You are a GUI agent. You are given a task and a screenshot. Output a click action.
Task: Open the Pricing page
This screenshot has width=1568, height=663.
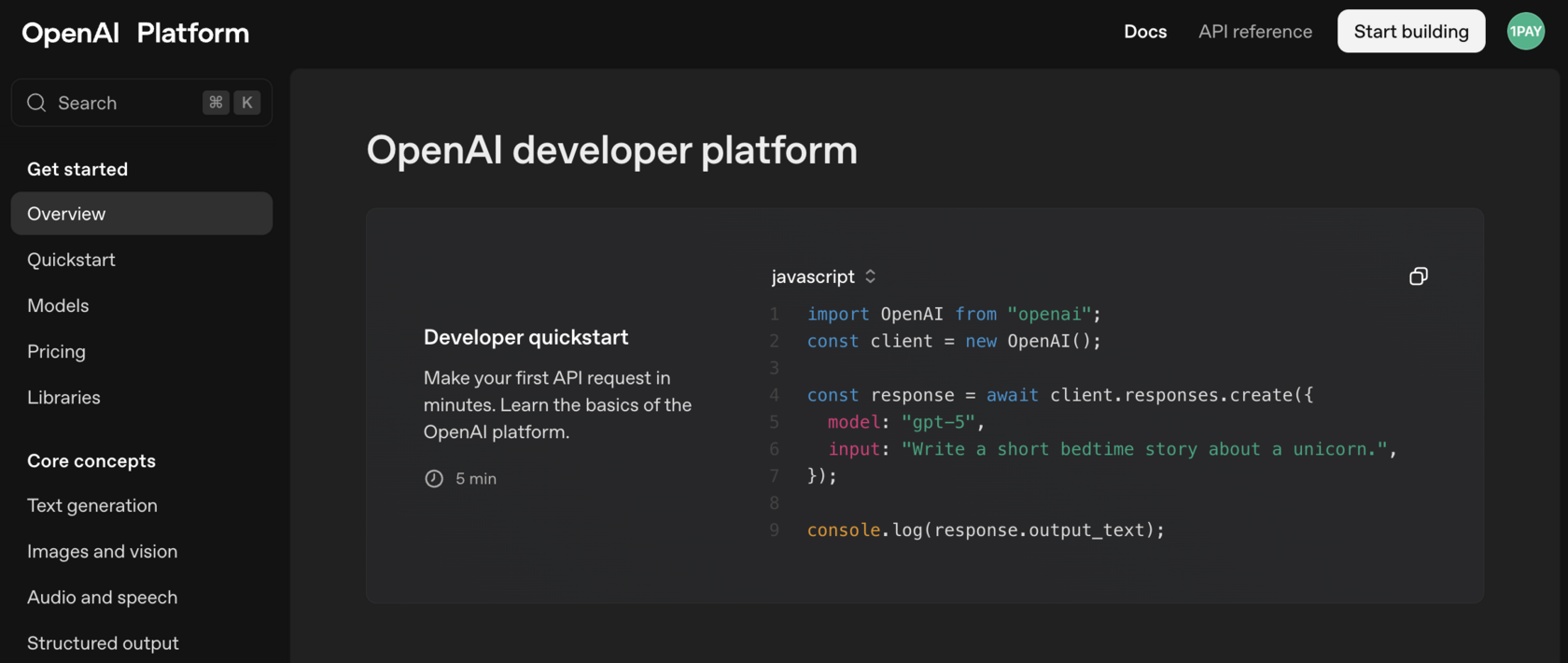pyautogui.click(x=56, y=351)
